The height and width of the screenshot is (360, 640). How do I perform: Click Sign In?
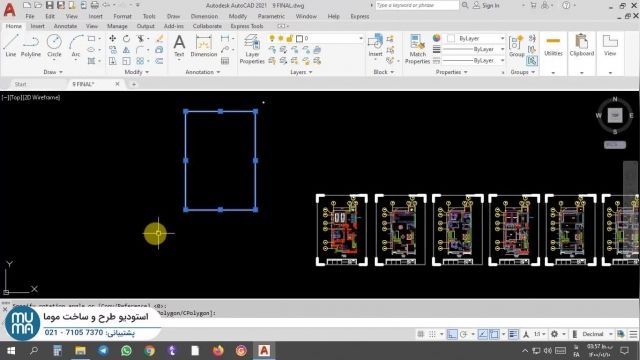pos(486,5)
